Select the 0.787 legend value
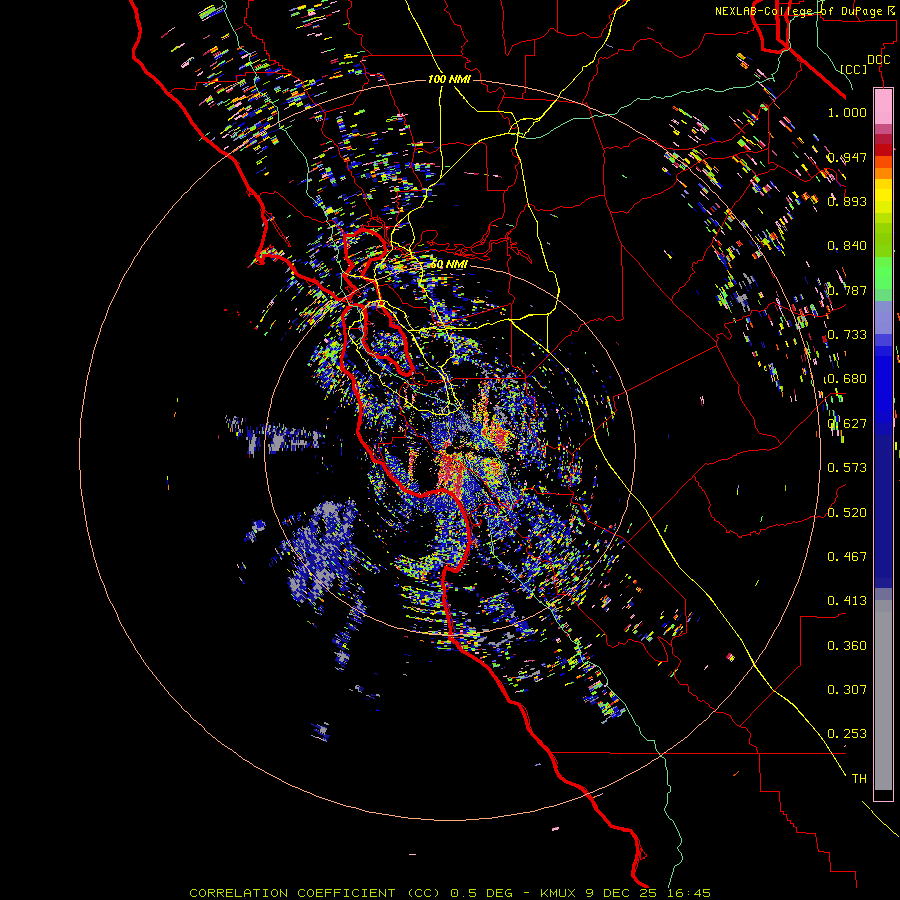This screenshot has height=900, width=900. click(847, 290)
